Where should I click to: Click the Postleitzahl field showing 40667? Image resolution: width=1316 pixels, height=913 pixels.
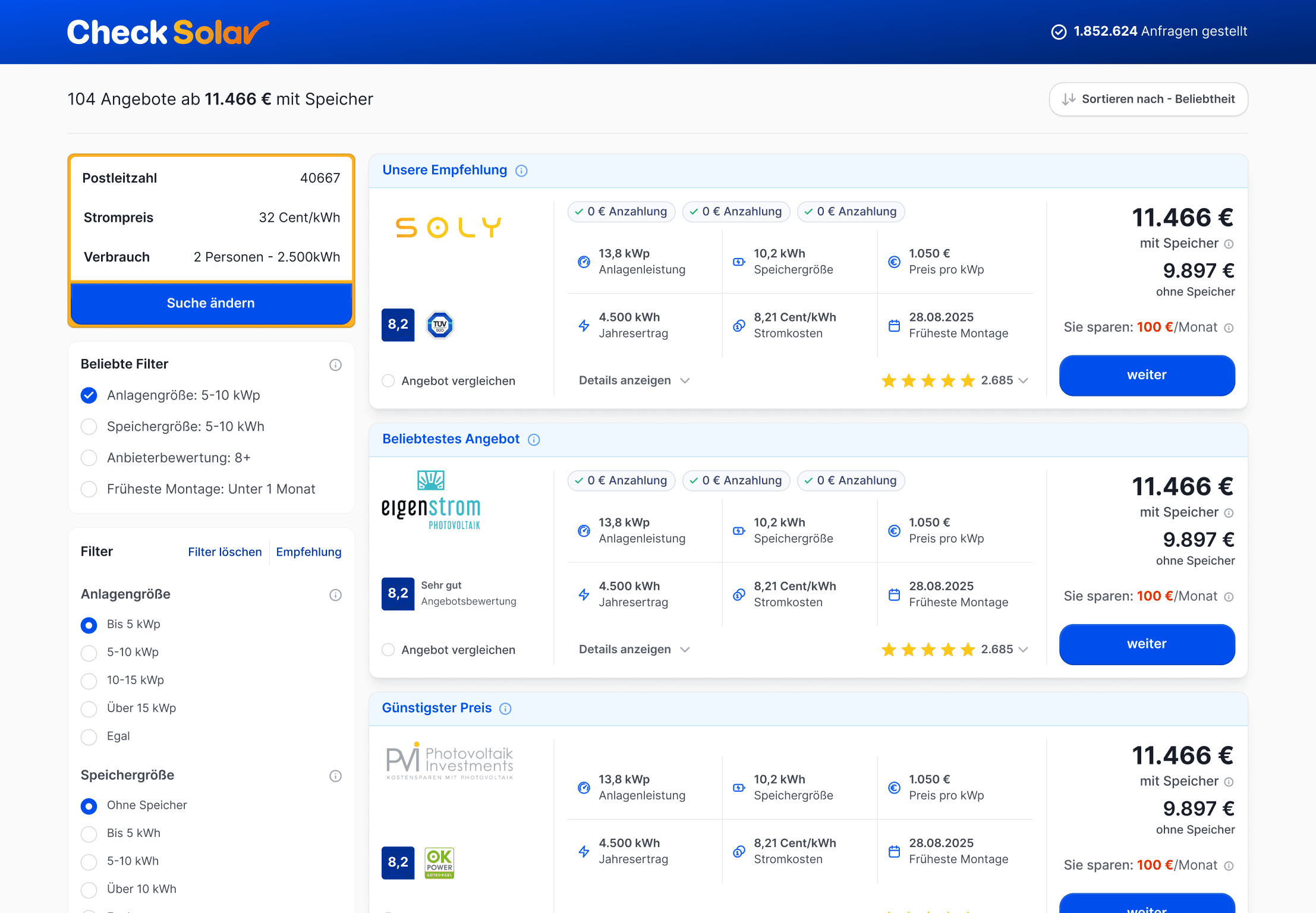(211, 178)
